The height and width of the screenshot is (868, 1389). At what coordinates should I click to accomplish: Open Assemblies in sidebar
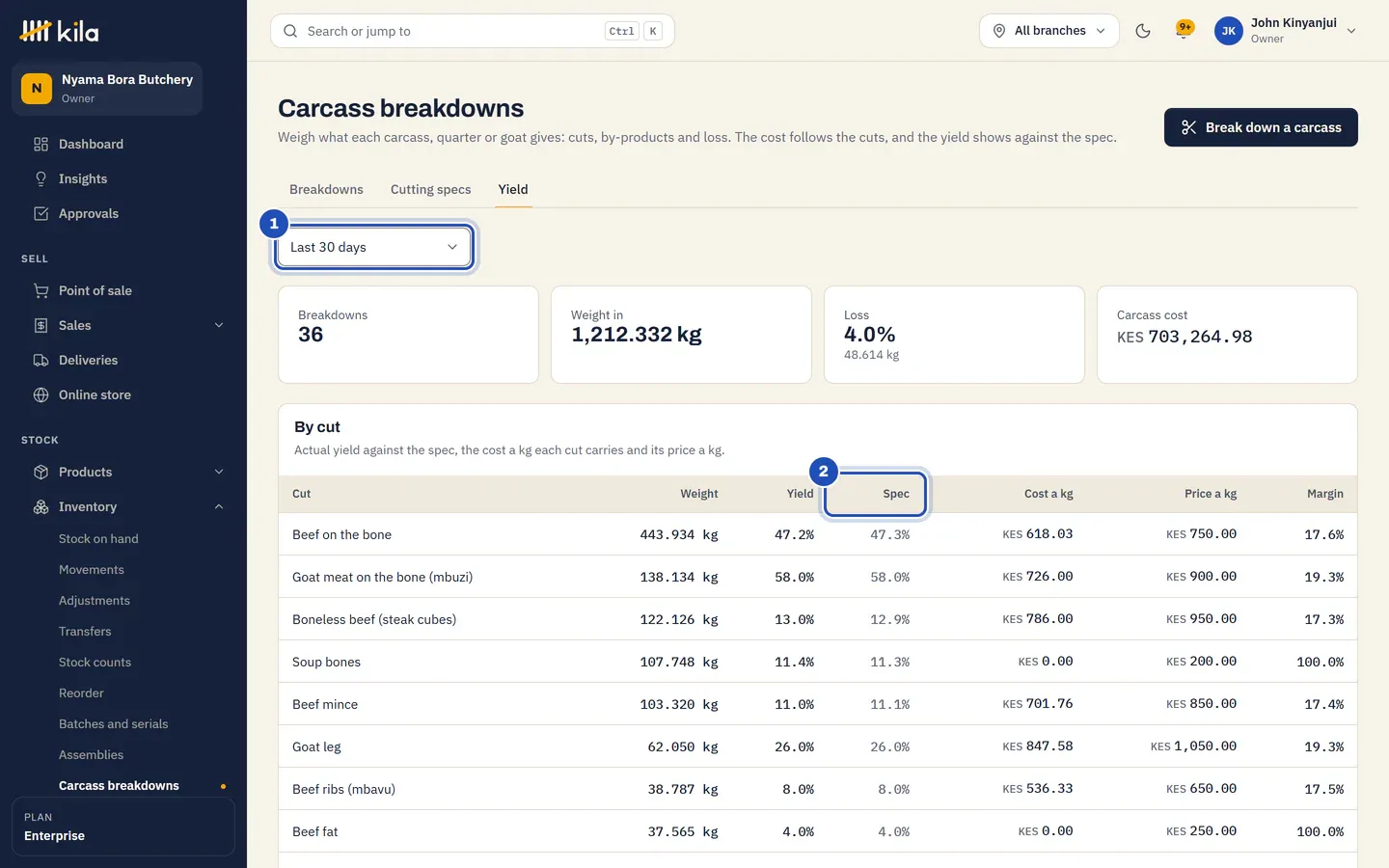[x=91, y=754]
